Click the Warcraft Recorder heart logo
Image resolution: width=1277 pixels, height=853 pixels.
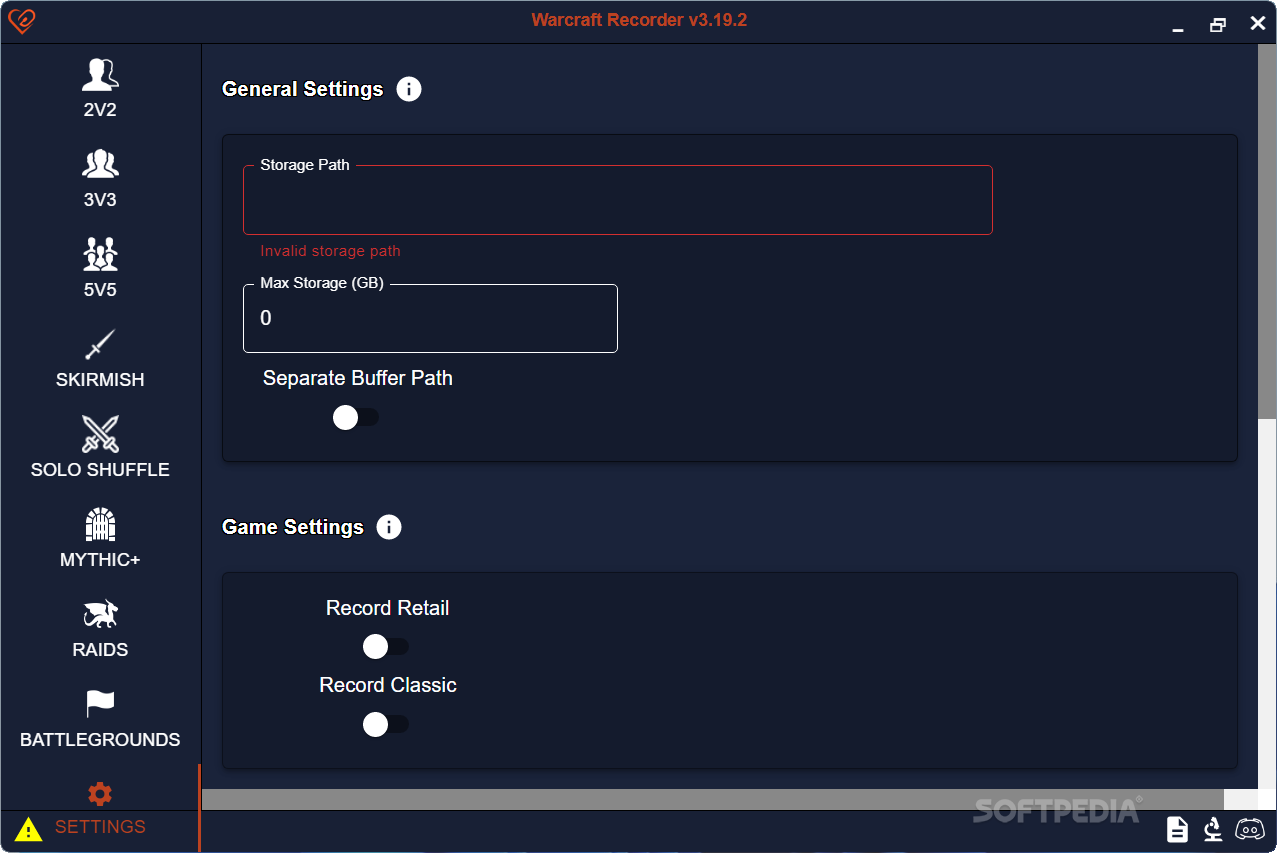tap(21, 22)
